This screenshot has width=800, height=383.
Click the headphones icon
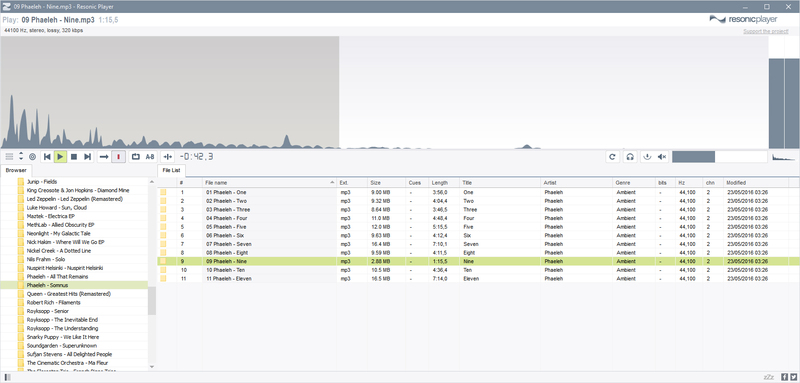pos(631,157)
